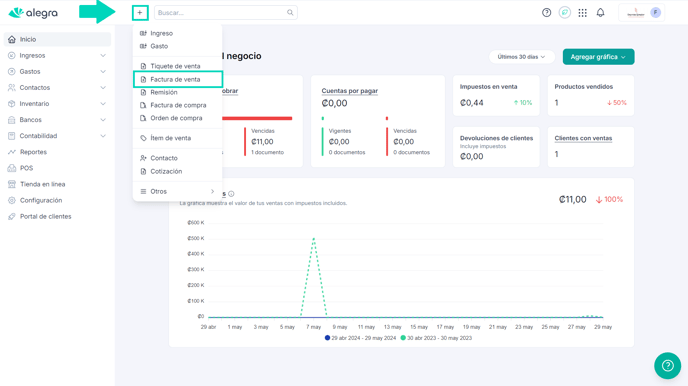Click the info icon beside the sales chart title
Image resolution: width=688 pixels, height=386 pixels.
click(x=231, y=194)
